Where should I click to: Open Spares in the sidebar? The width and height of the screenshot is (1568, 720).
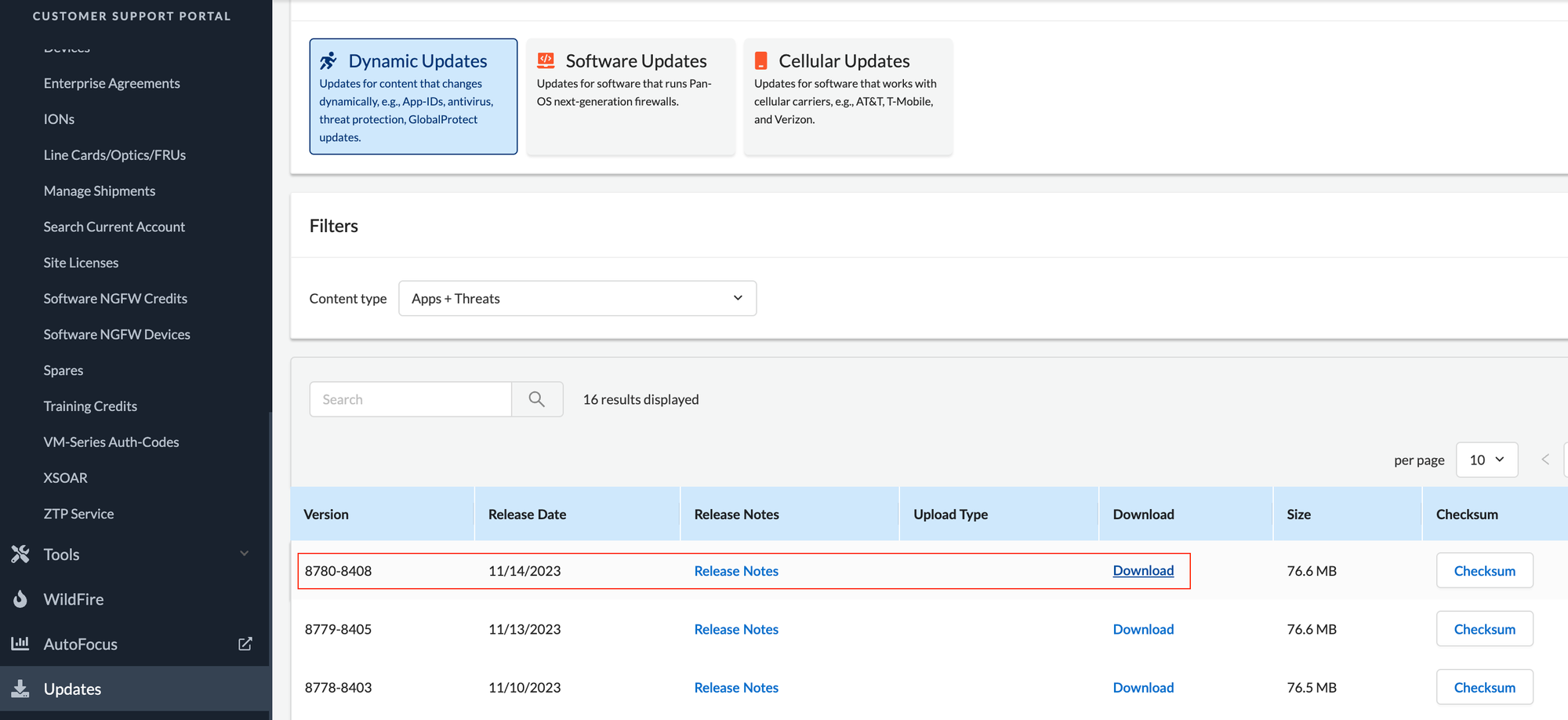[64, 371]
